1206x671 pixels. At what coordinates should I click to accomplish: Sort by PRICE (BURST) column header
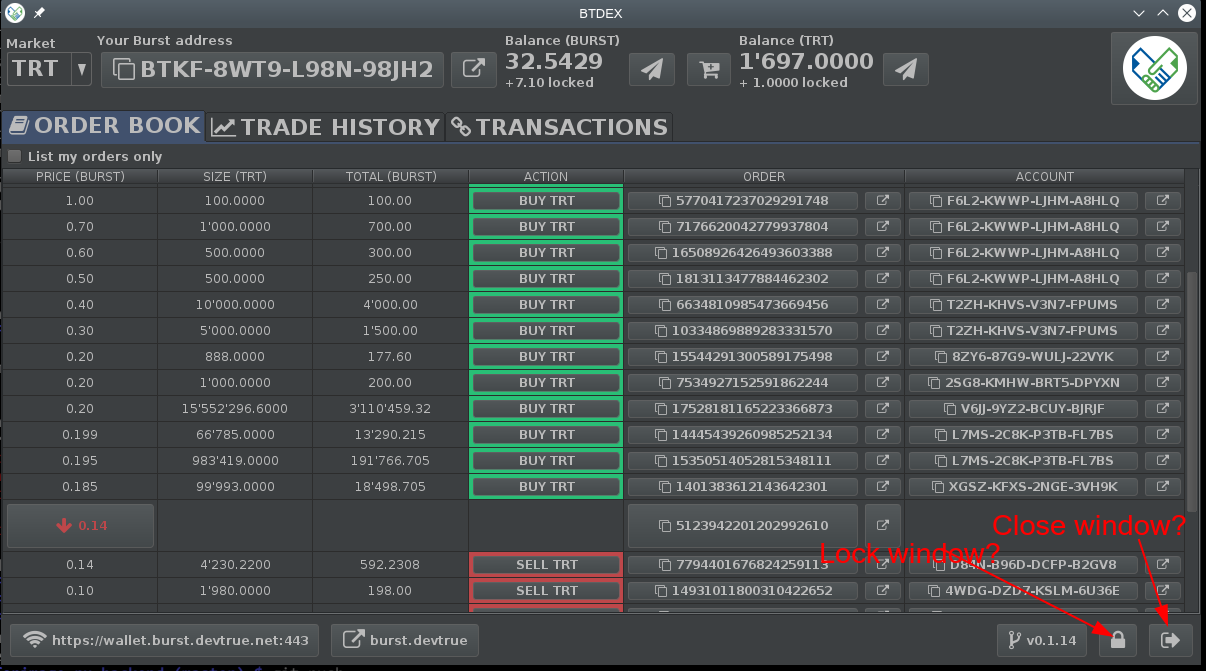(80, 177)
